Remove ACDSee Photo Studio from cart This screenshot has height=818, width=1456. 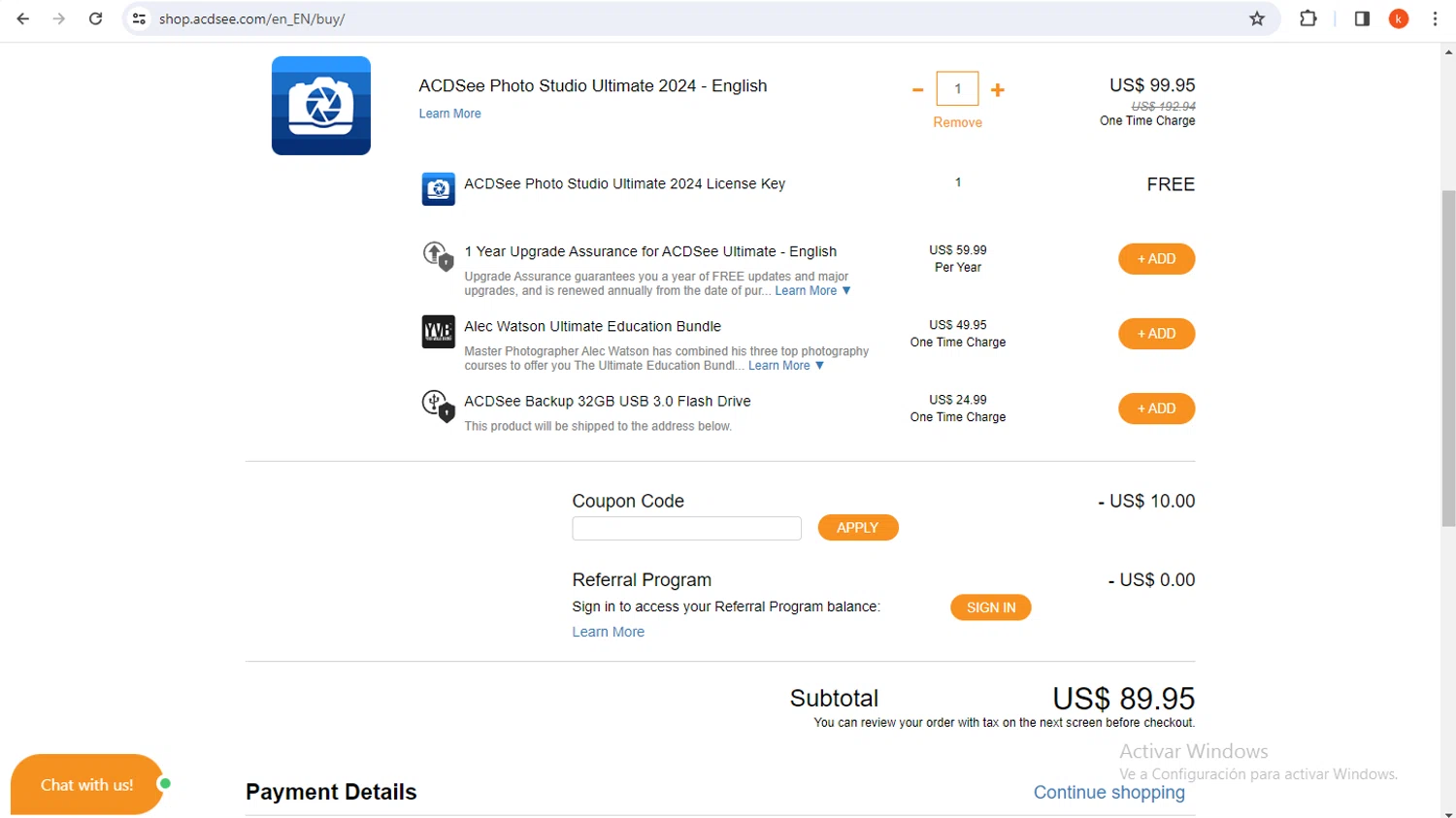pyautogui.click(x=957, y=122)
